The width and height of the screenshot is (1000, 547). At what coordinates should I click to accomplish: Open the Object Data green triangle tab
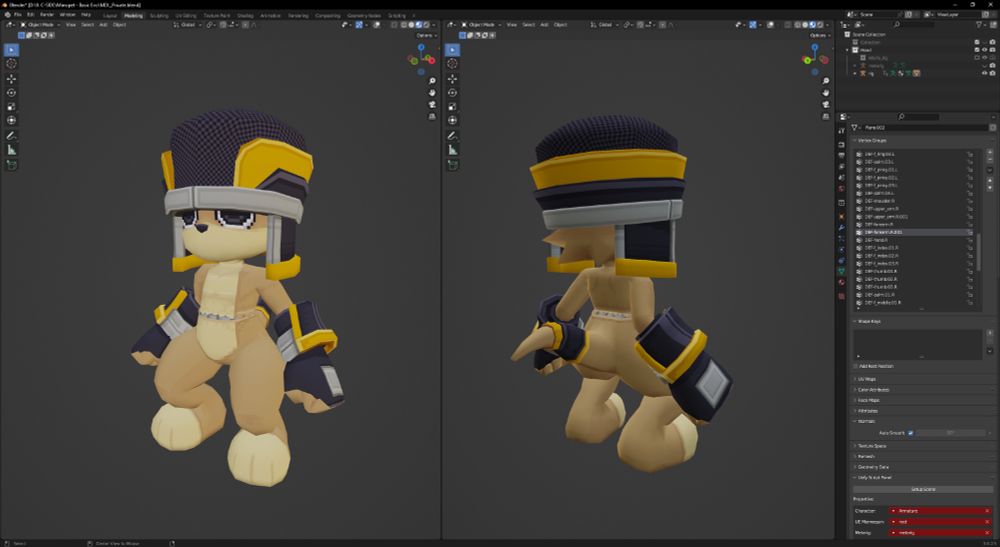(x=841, y=271)
